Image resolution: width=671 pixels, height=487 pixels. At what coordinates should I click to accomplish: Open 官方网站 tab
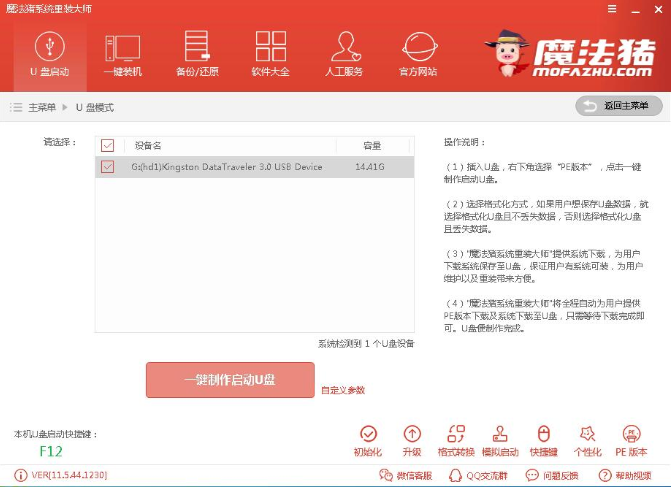(x=419, y=55)
